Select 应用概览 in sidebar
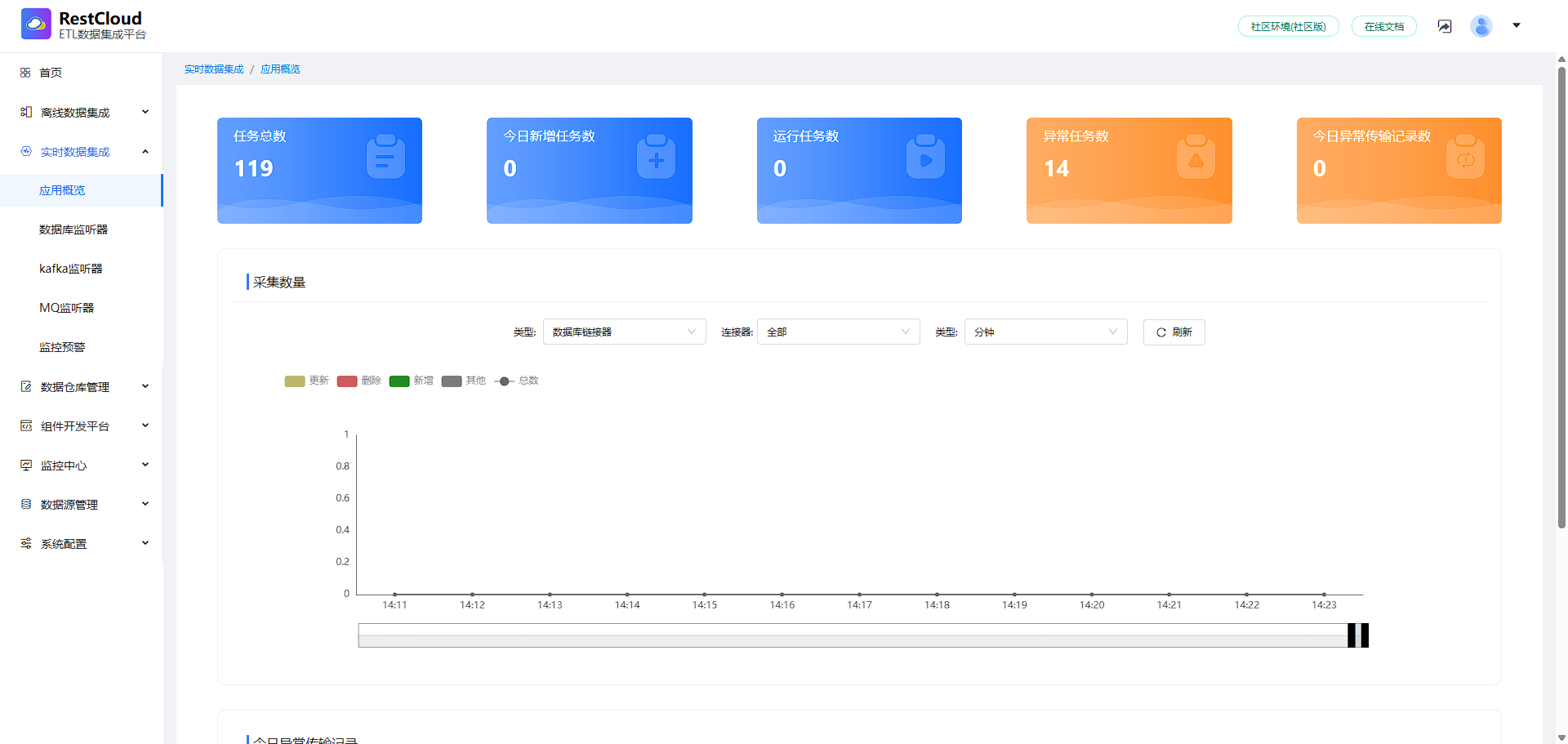The width and height of the screenshot is (1568, 744). (81, 190)
